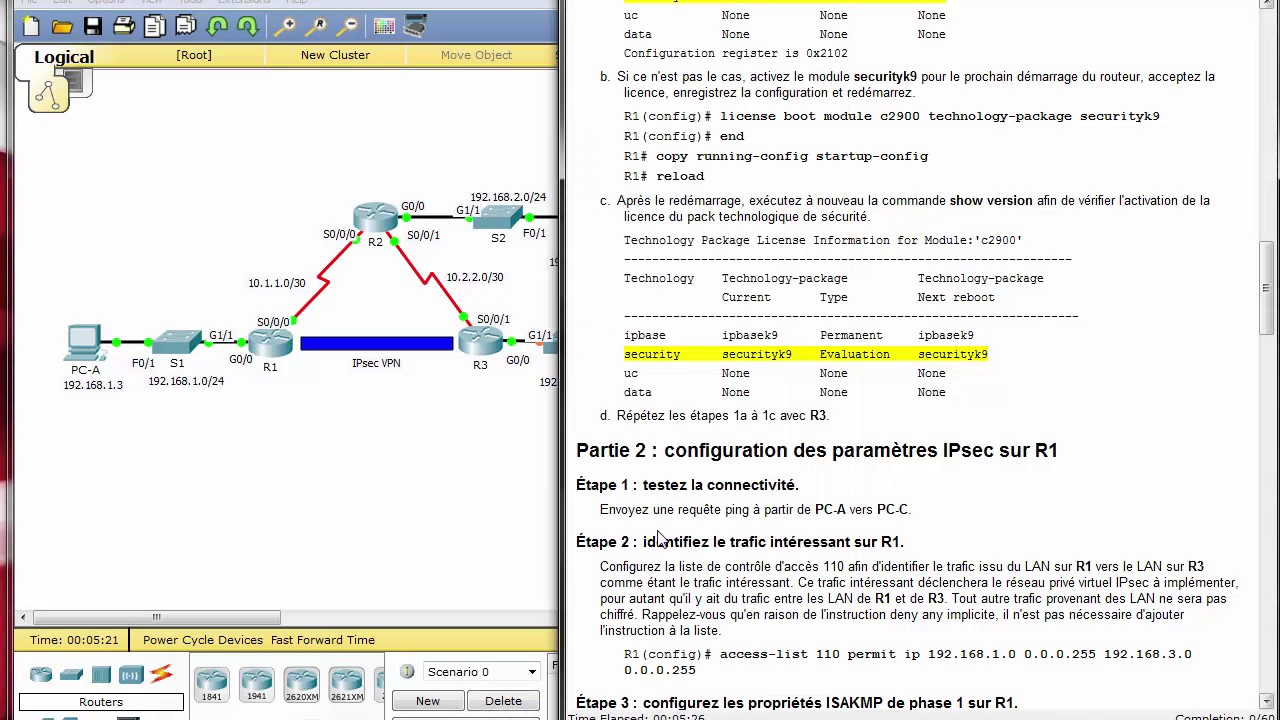Click Power Cycle Devices
This screenshot has height=720, width=1280.
(203, 640)
